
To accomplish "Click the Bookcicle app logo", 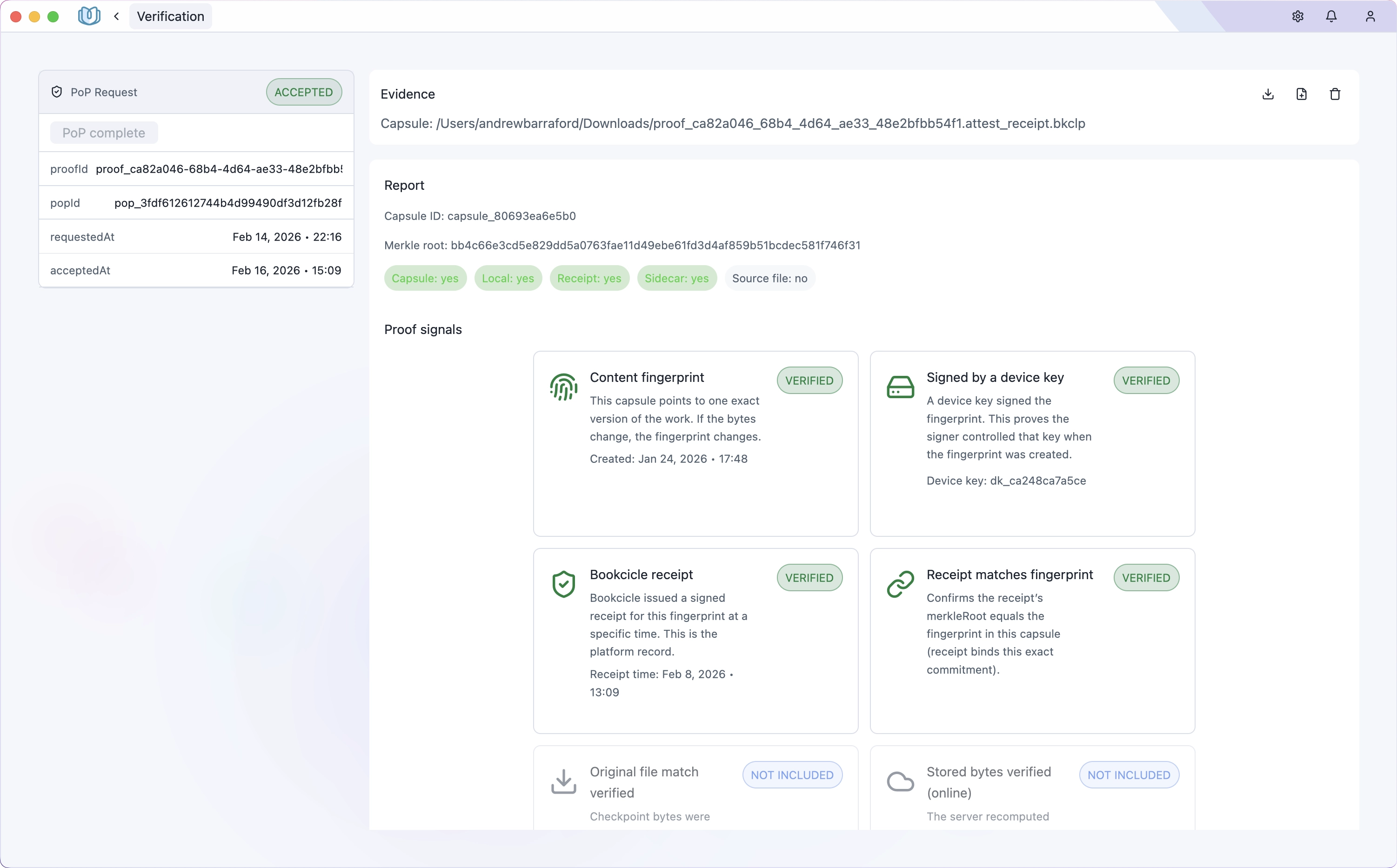I will pyautogui.click(x=89, y=16).
